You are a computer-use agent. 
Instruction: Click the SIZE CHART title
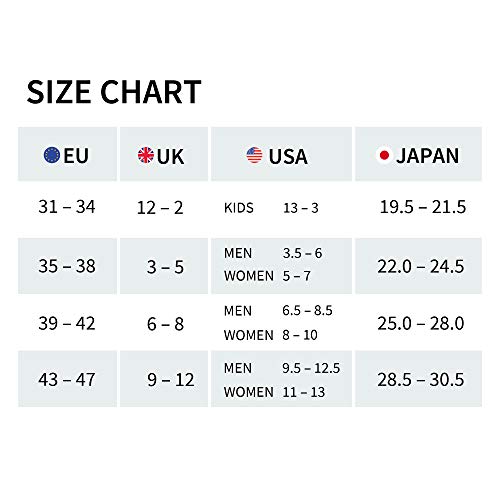[x=114, y=92]
